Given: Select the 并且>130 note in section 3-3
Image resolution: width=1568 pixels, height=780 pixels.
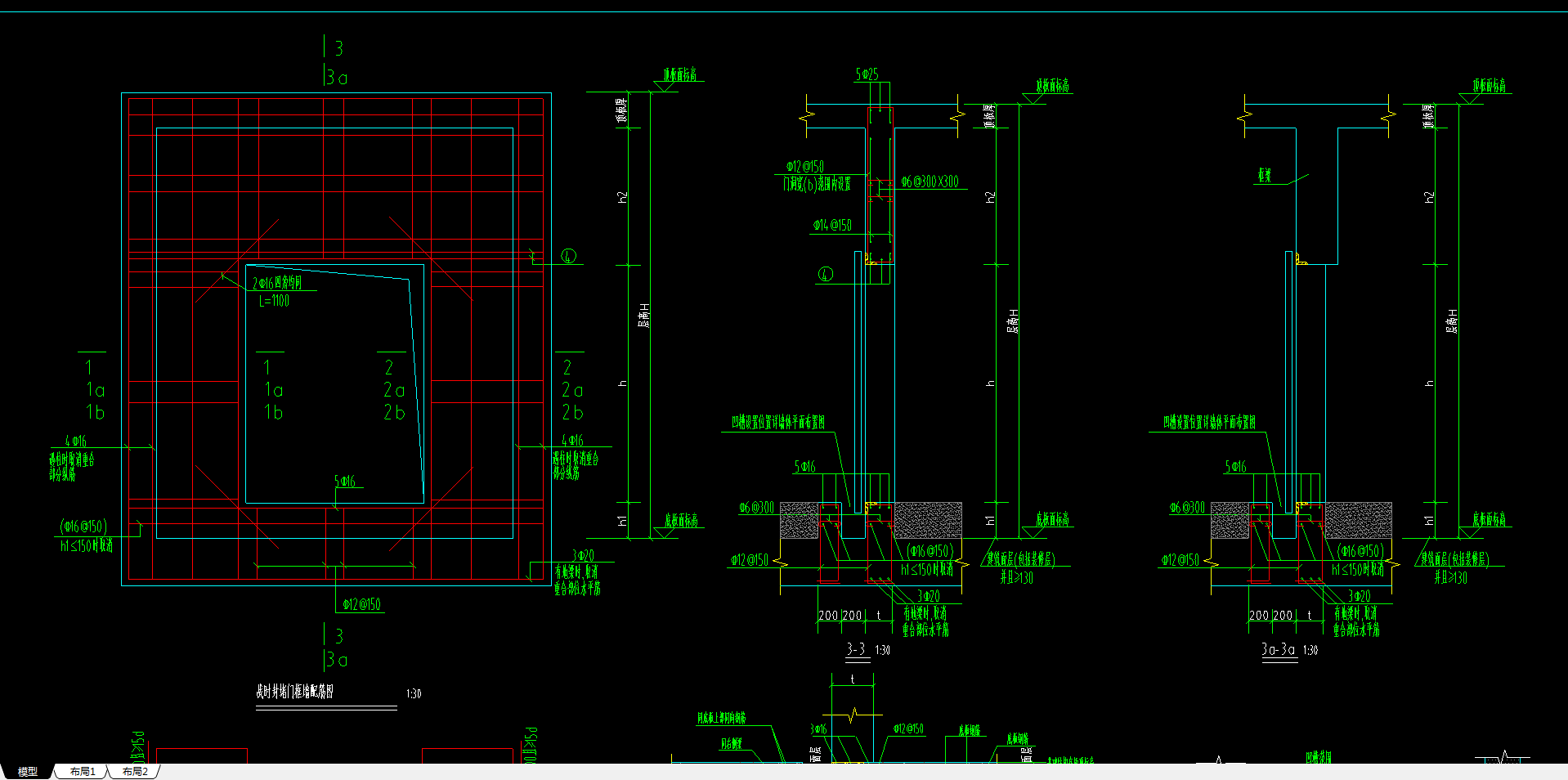Looking at the screenshot, I should tap(1017, 577).
